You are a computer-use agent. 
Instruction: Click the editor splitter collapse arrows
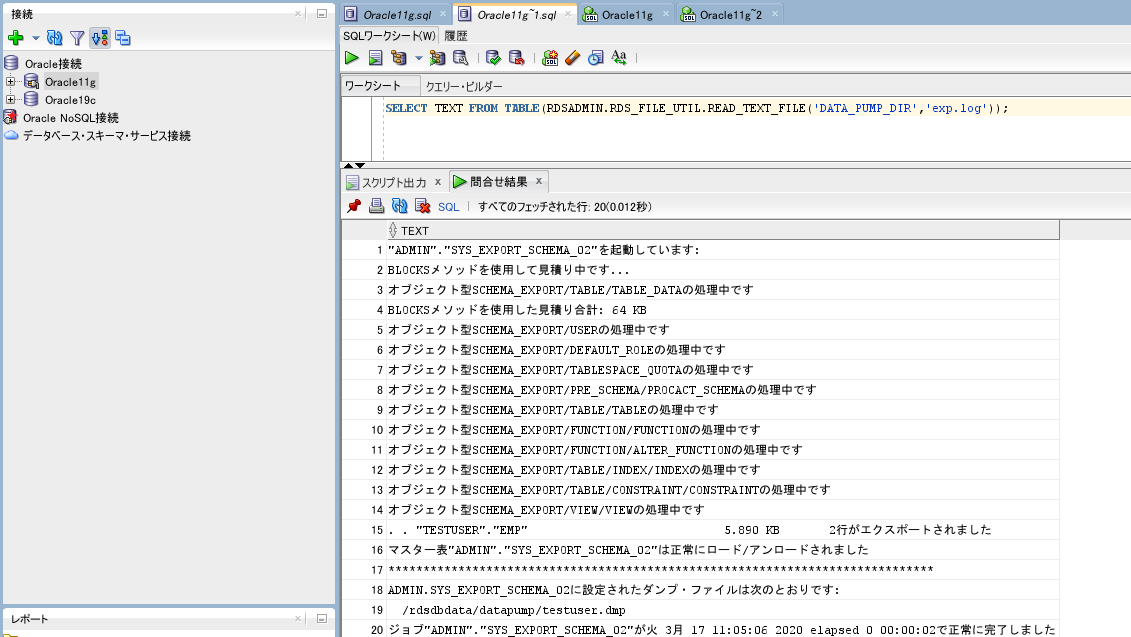[x=353, y=165]
